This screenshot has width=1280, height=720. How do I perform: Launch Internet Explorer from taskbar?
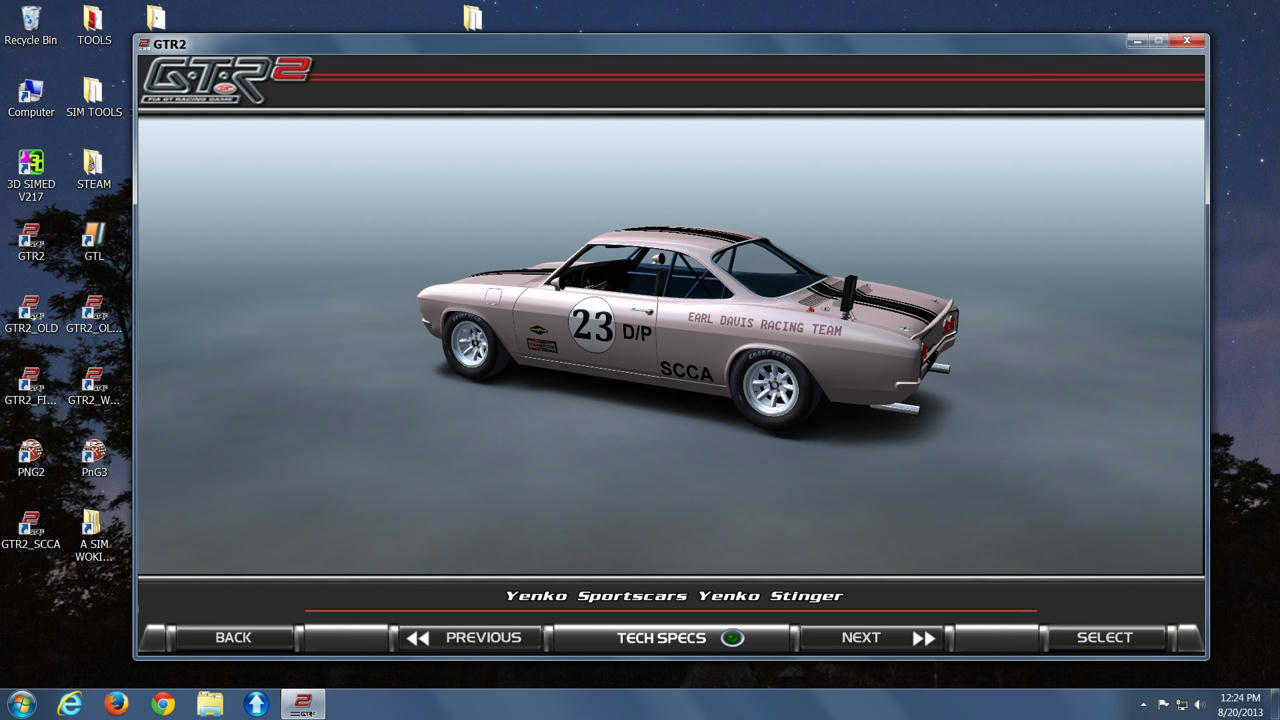(x=69, y=704)
